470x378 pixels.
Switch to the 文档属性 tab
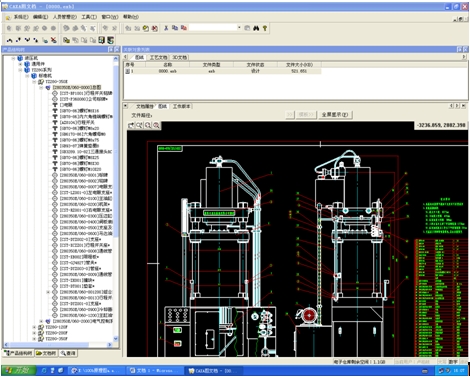pyautogui.click(x=144, y=106)
